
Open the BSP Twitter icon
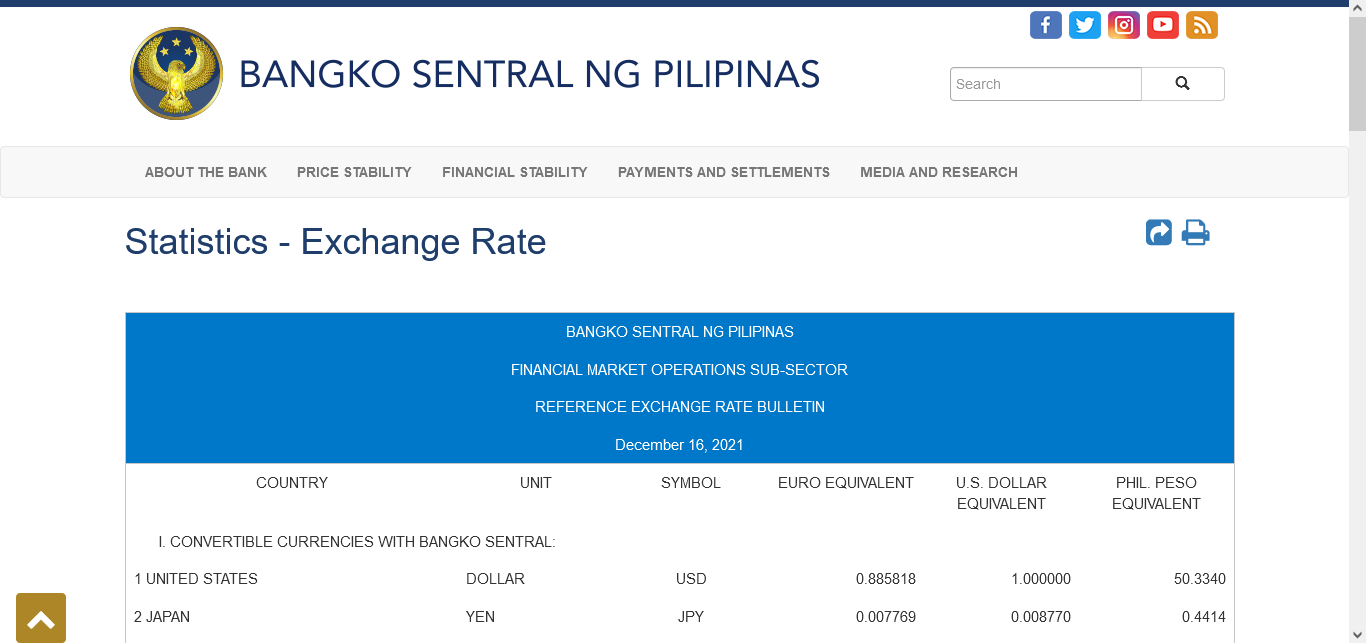(1084, 25)
